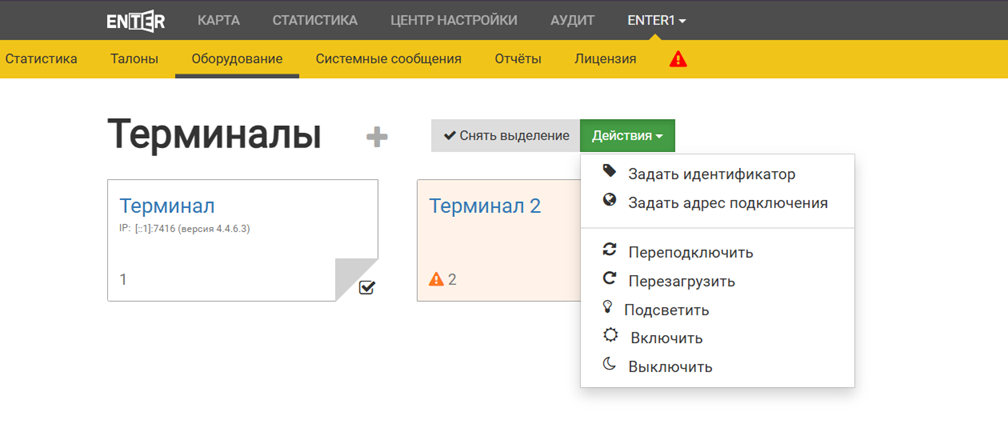Click the reconnect arrows icon beside Переподключить
The width and height of the screenshot is (1008, 440).
pyautogui.click(x=610, y=251)
